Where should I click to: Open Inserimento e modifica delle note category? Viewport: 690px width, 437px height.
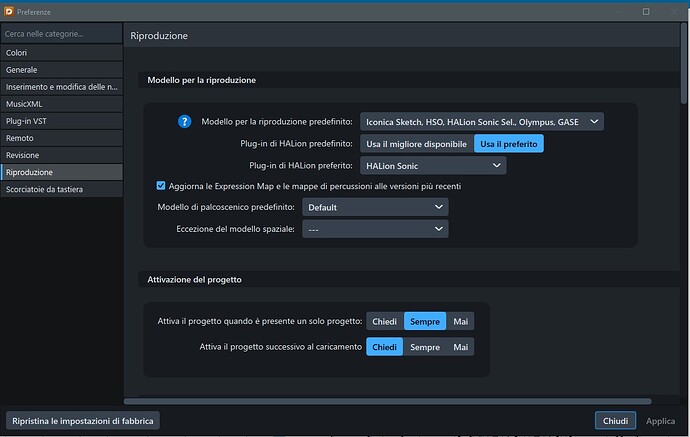[62, 87]
